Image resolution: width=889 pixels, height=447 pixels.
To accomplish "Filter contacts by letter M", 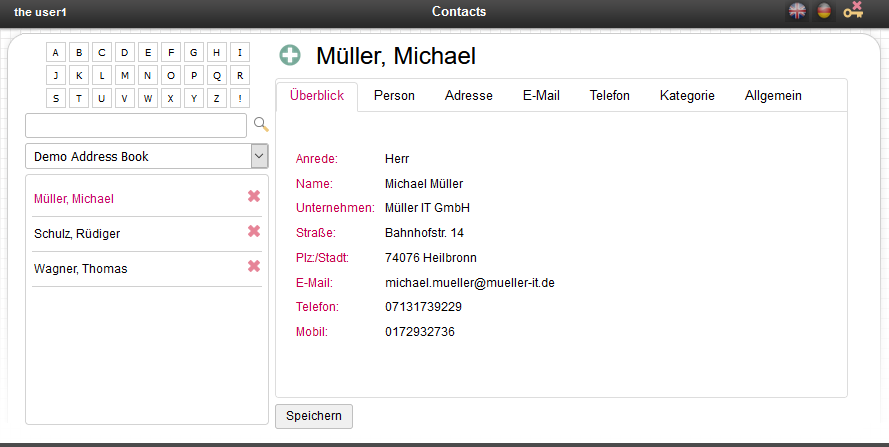I will click(125, 75).
